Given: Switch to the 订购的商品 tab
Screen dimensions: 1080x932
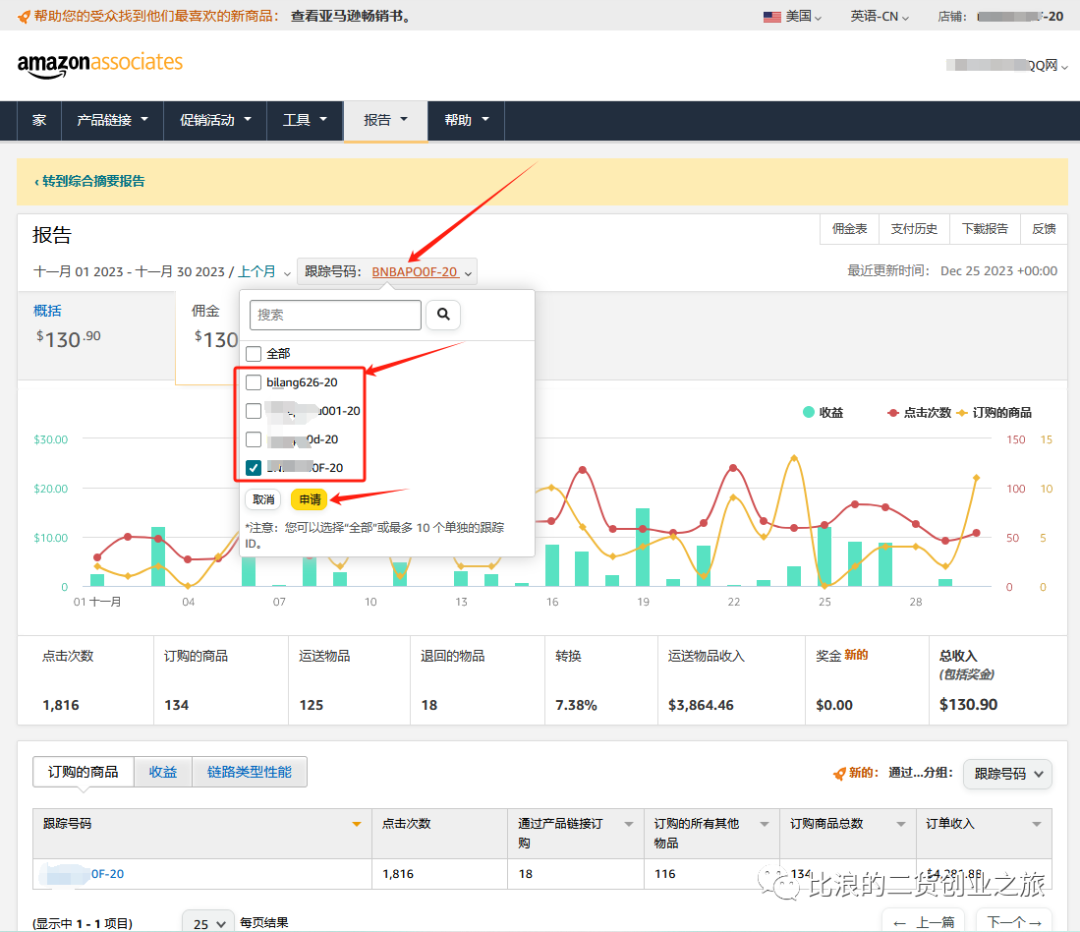Looking at the screenshot, I should 83,772.
